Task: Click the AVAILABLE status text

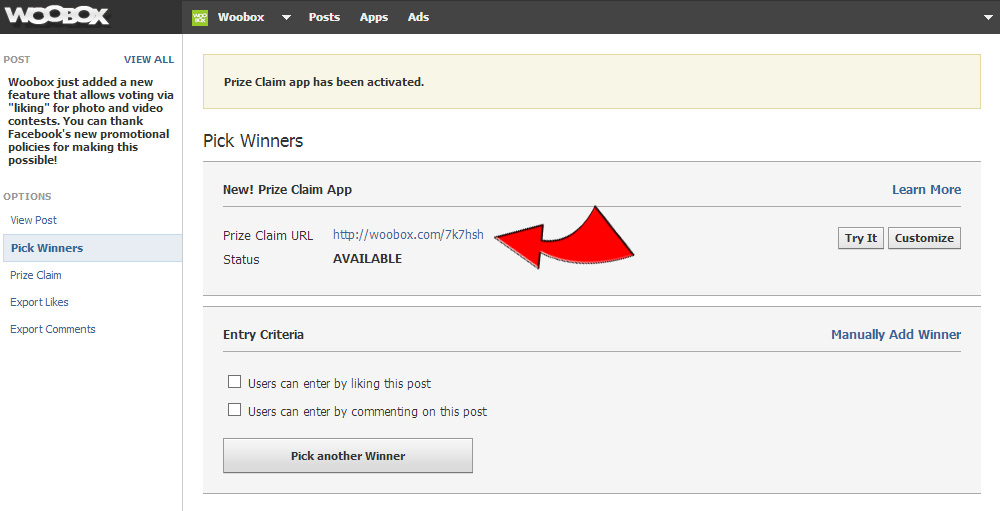Action: (x=367, y=258)
